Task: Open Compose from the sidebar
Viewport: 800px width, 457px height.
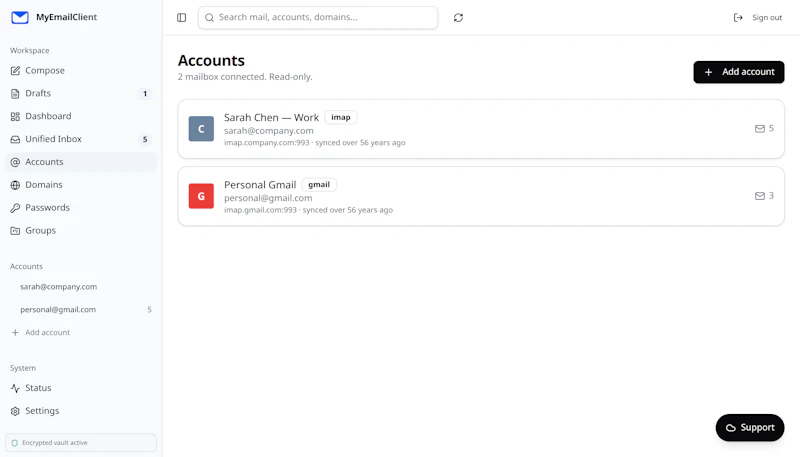Action: tap(81, 70)
